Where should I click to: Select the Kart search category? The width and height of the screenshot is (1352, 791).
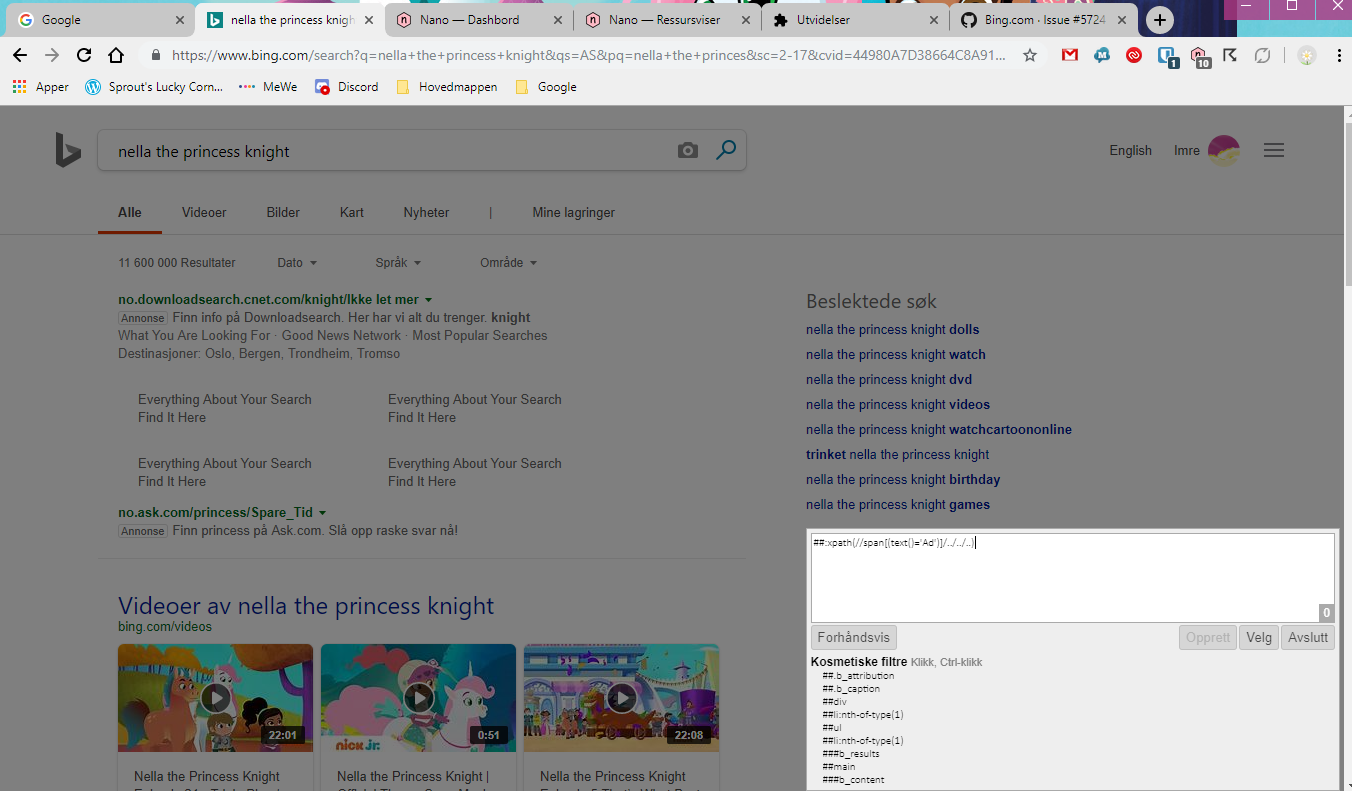(352, 212)
